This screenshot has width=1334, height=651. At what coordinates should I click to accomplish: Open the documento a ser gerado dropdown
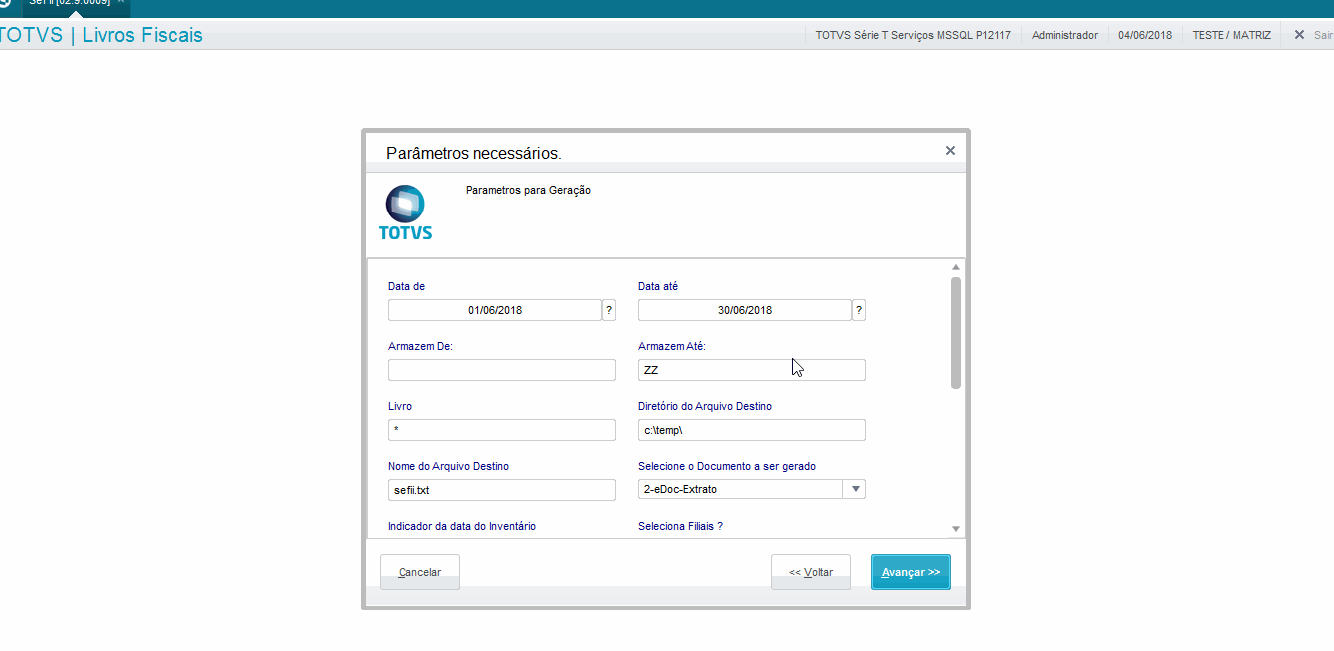tap(855, 490)
